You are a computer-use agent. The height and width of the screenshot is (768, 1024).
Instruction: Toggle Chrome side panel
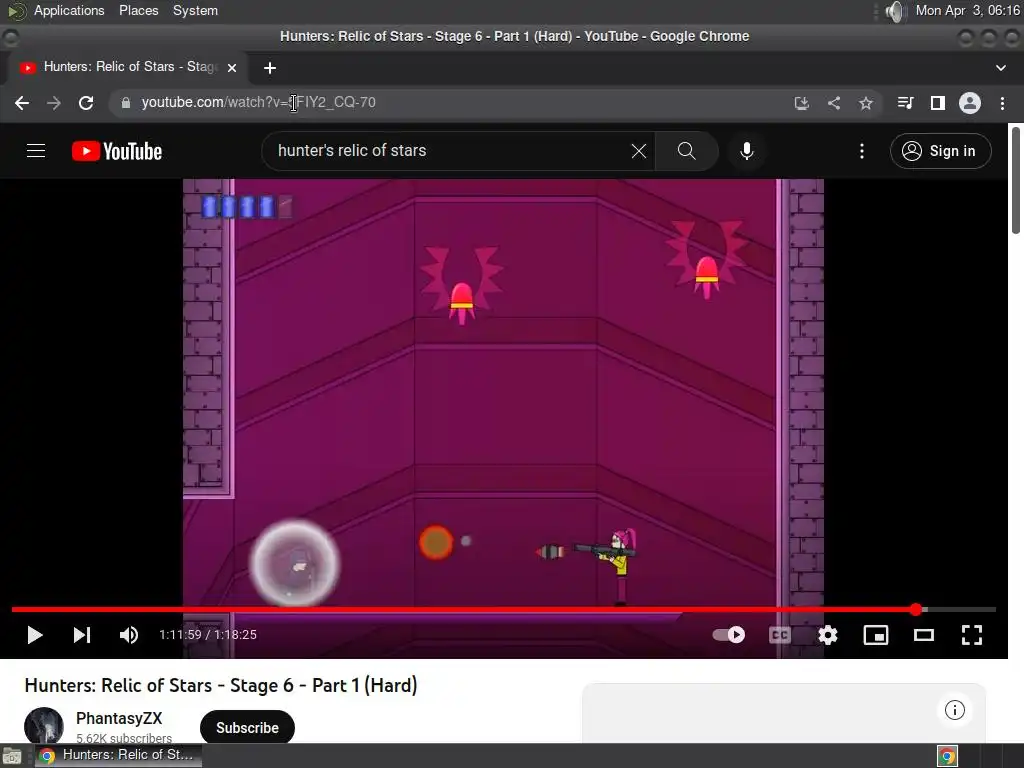pos(938,103)
